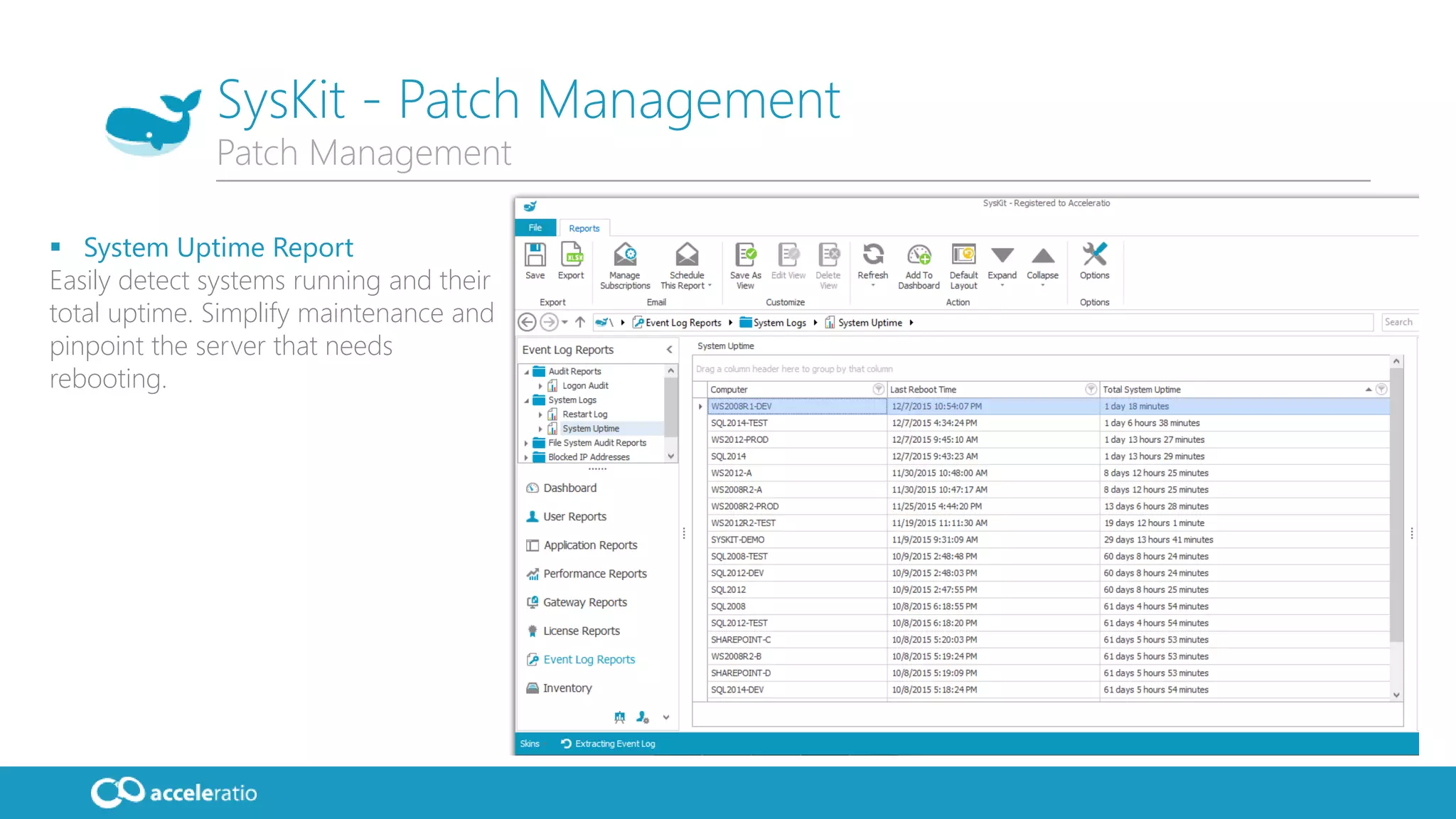Expand the WS2008R1-DEV row indicator
This screenshot has width=1456, height=819.
700,407
